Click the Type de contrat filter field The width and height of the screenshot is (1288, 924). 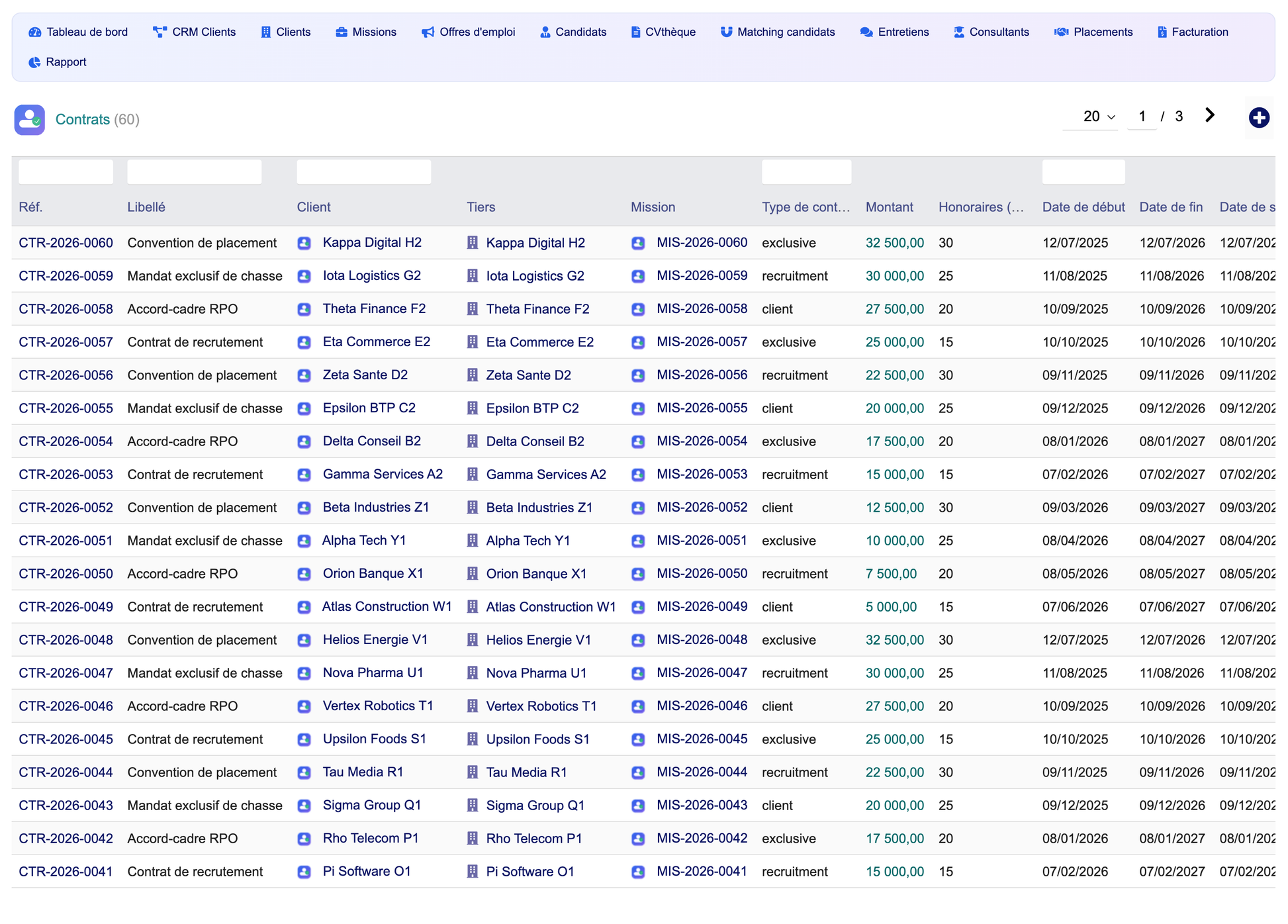(x=806, y=172)
